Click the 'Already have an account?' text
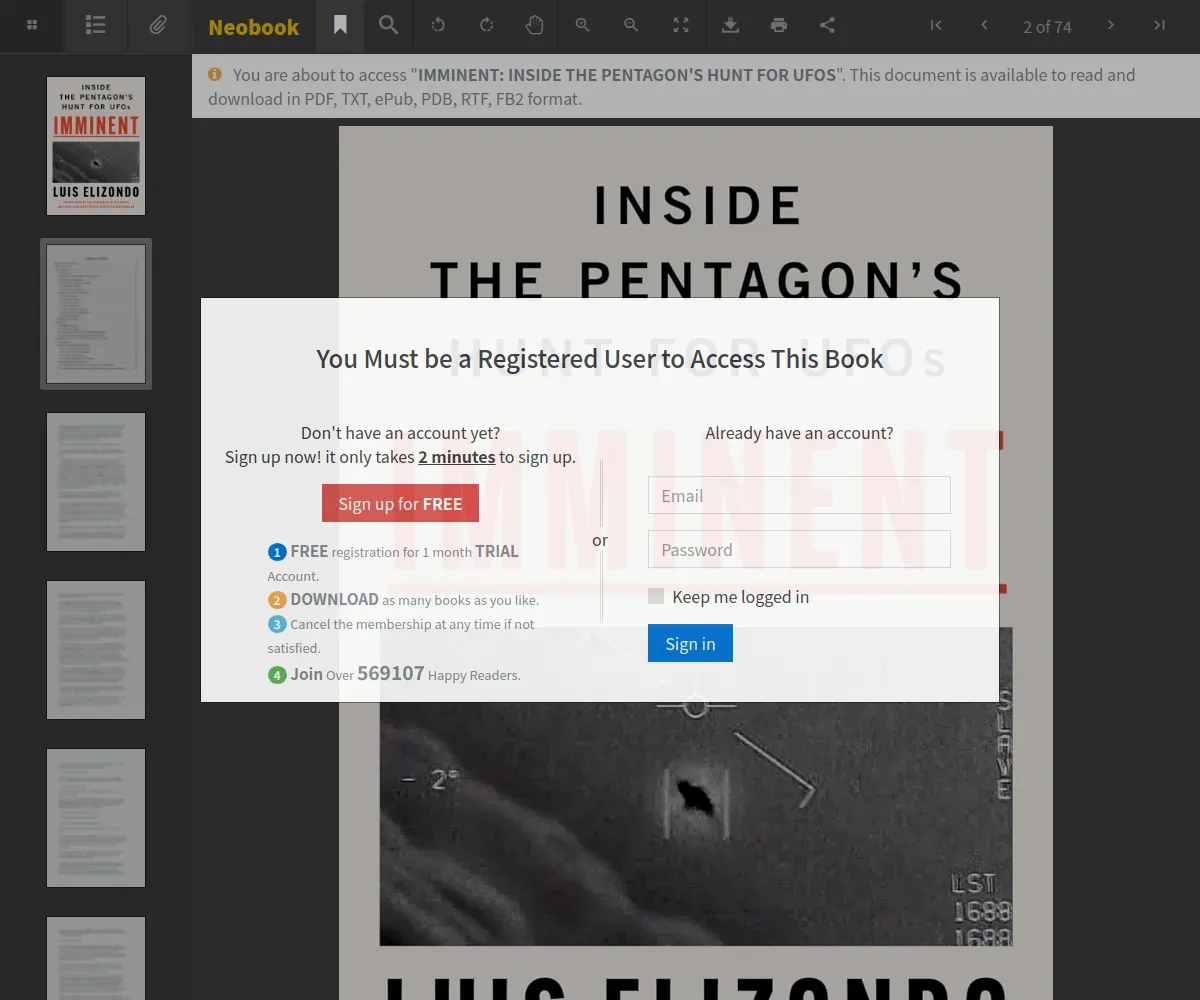This screenshot has height=1000, width=1200. pos(799,433)
